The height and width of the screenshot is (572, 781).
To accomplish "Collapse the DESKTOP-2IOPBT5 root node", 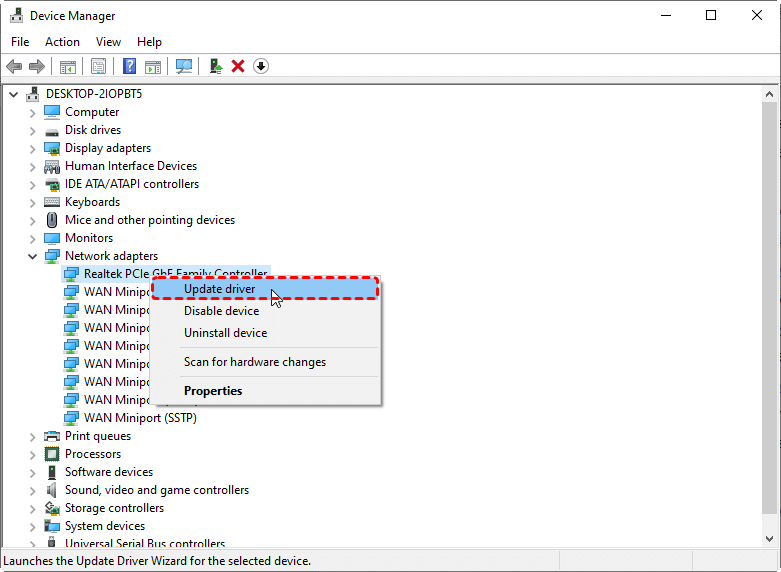I will (x=14, y=94).
